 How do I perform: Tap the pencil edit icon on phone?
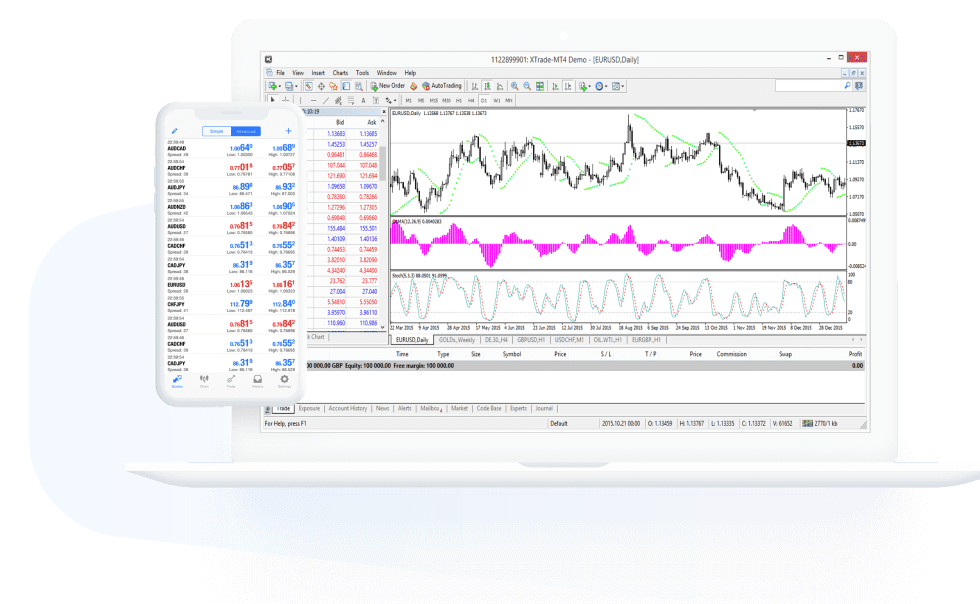[174, 131]
